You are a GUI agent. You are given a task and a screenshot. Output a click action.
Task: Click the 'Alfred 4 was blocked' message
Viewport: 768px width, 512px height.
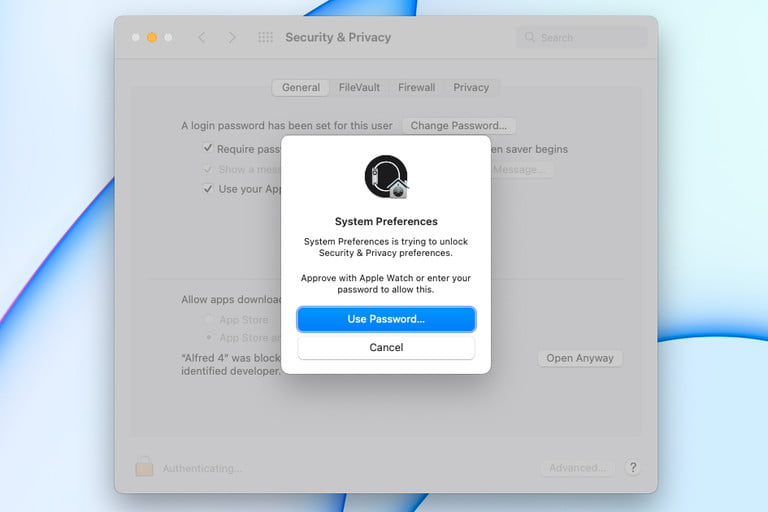click(231, 365)
